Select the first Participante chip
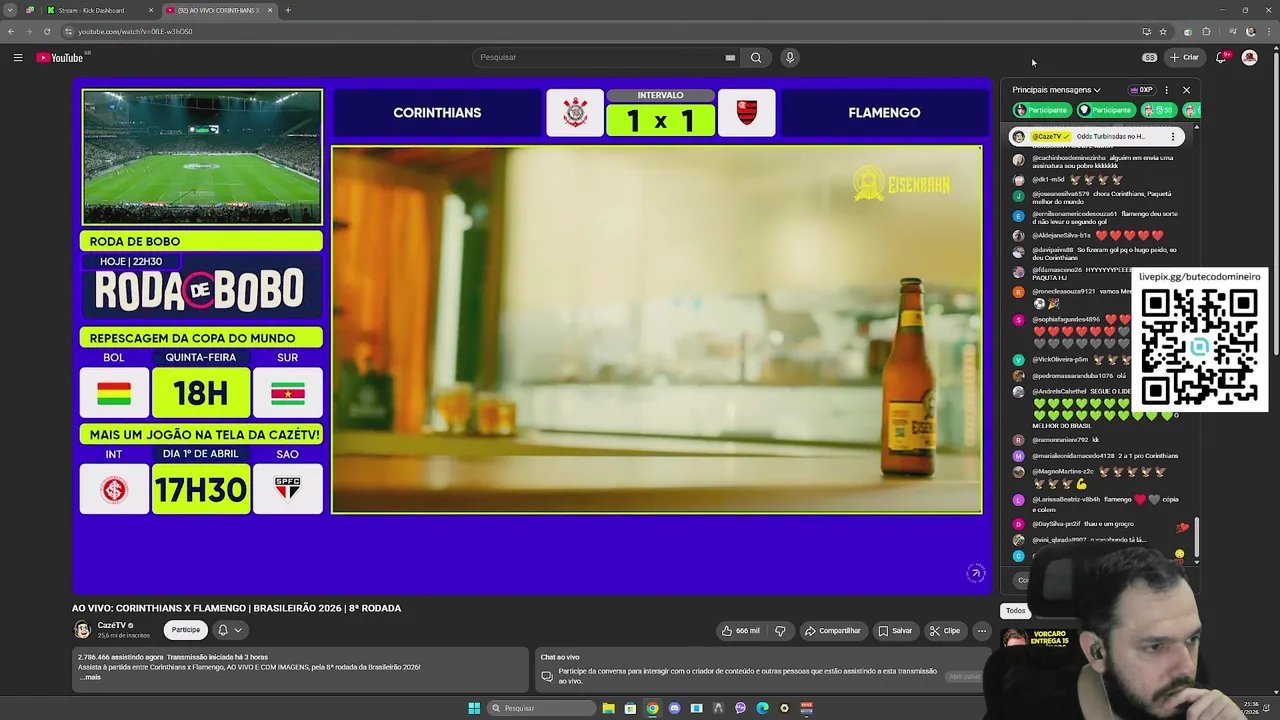Image resolution: width=1280 pixels, height=720 pixels. [1042, 110]
